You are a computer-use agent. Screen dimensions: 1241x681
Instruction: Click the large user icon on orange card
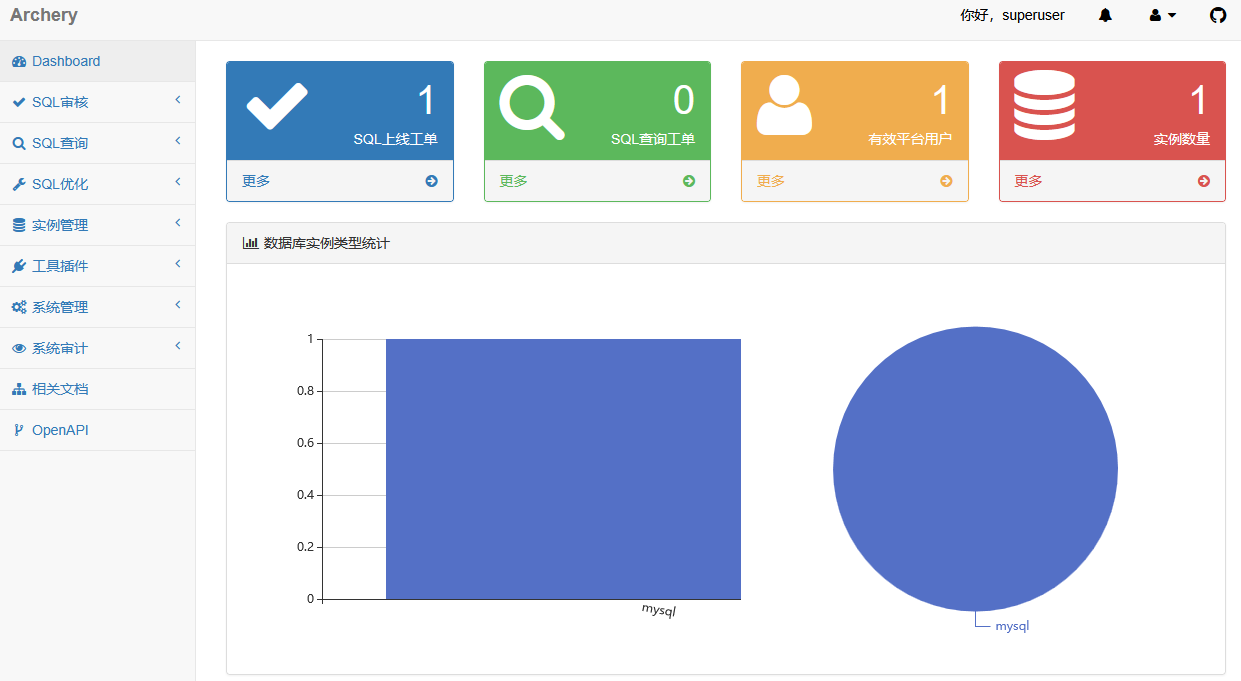point(785,105)
